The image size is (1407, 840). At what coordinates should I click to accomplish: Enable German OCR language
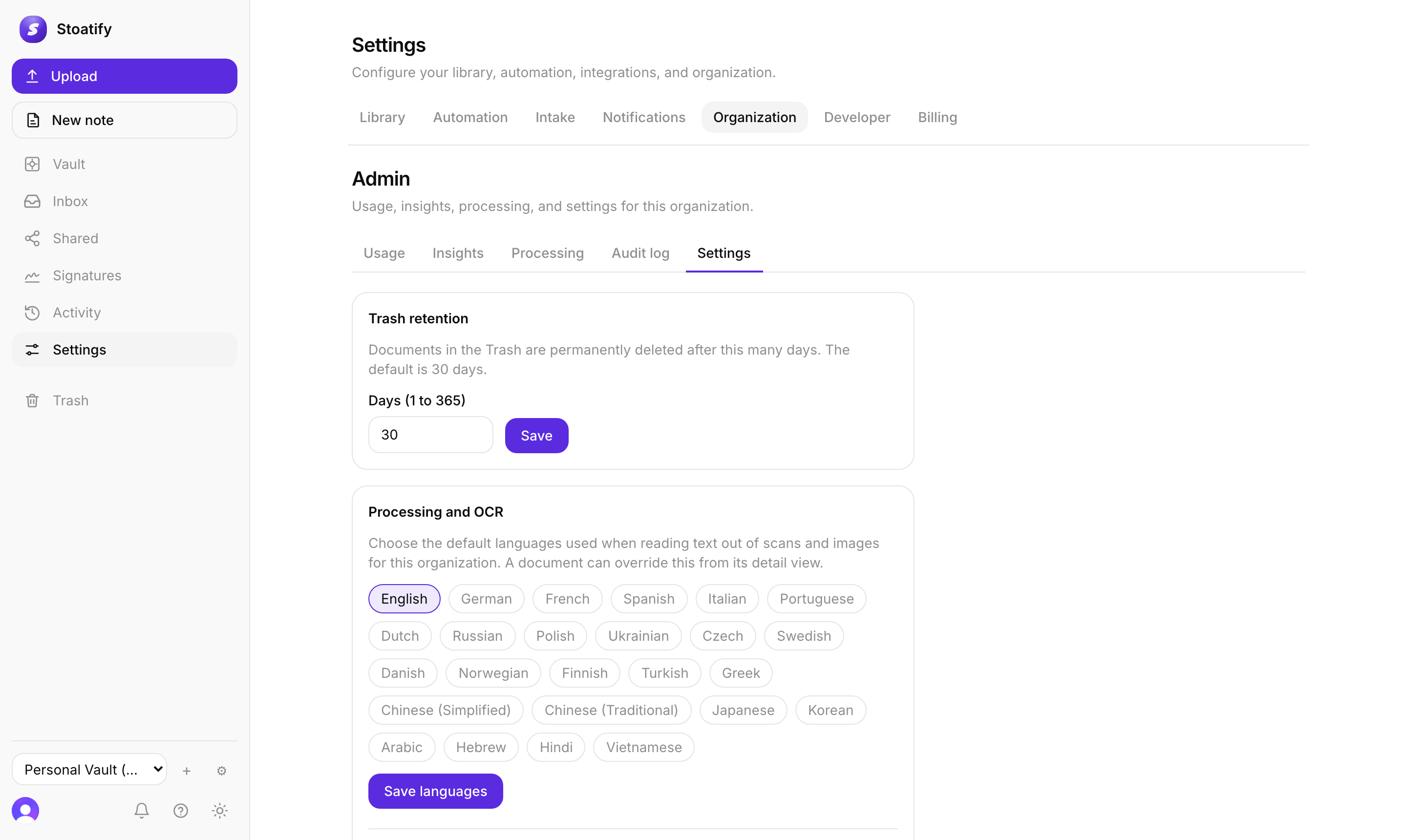486,599
